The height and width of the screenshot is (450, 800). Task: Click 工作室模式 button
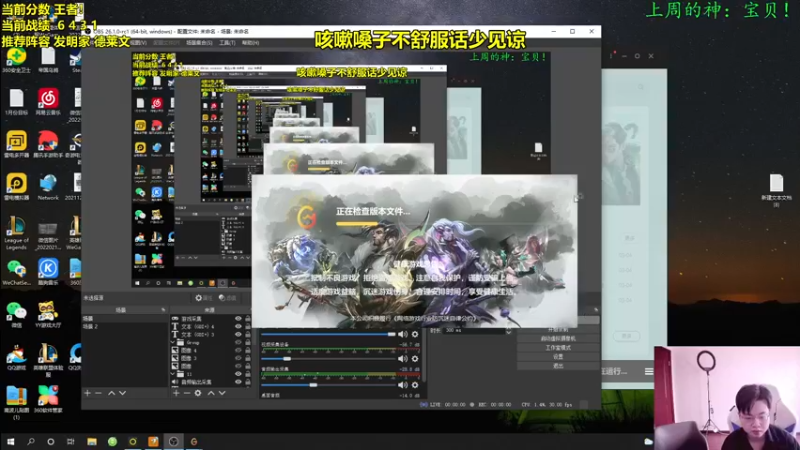pos(558,348)
